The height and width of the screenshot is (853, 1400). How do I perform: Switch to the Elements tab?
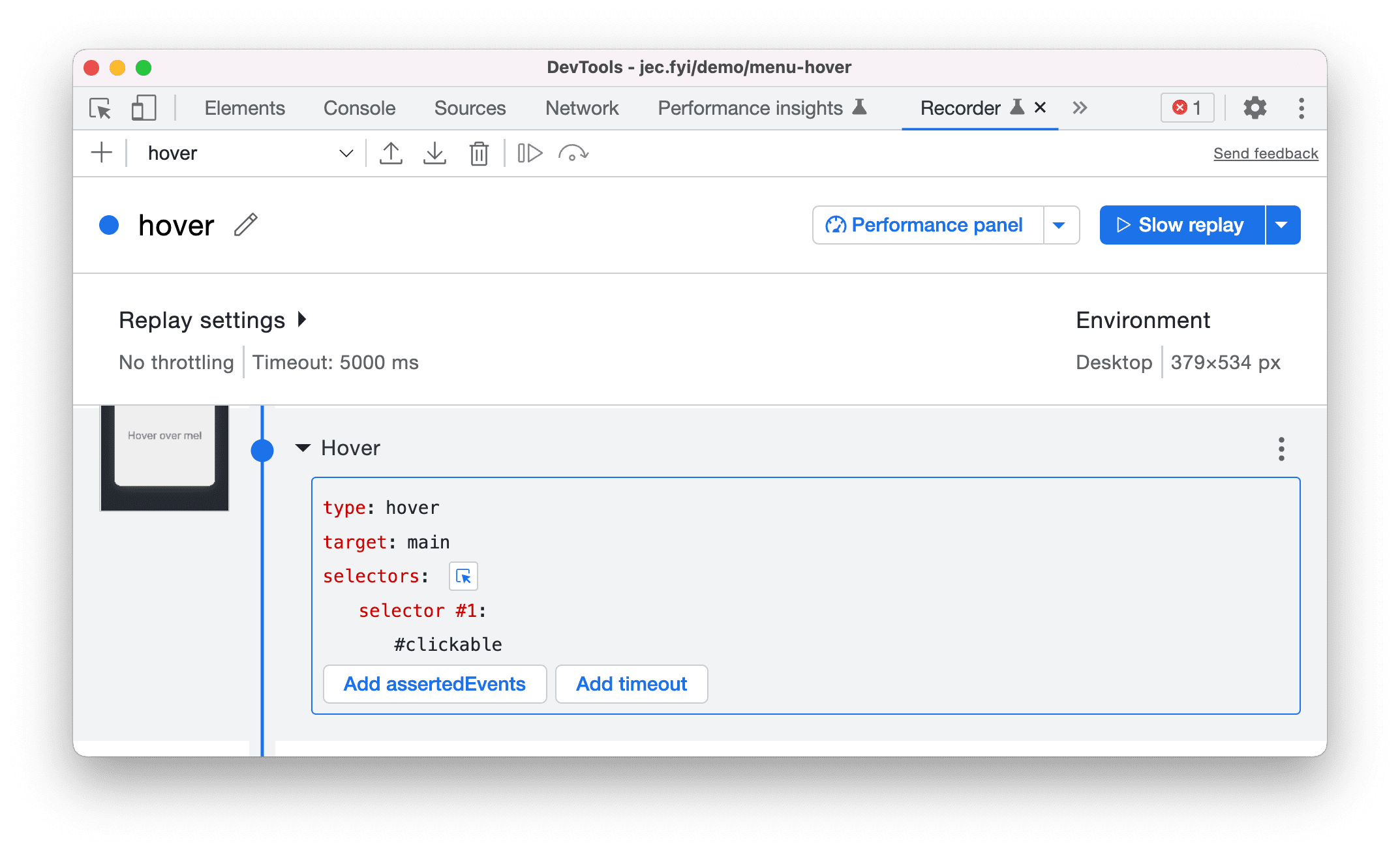(x=245, y=107)
